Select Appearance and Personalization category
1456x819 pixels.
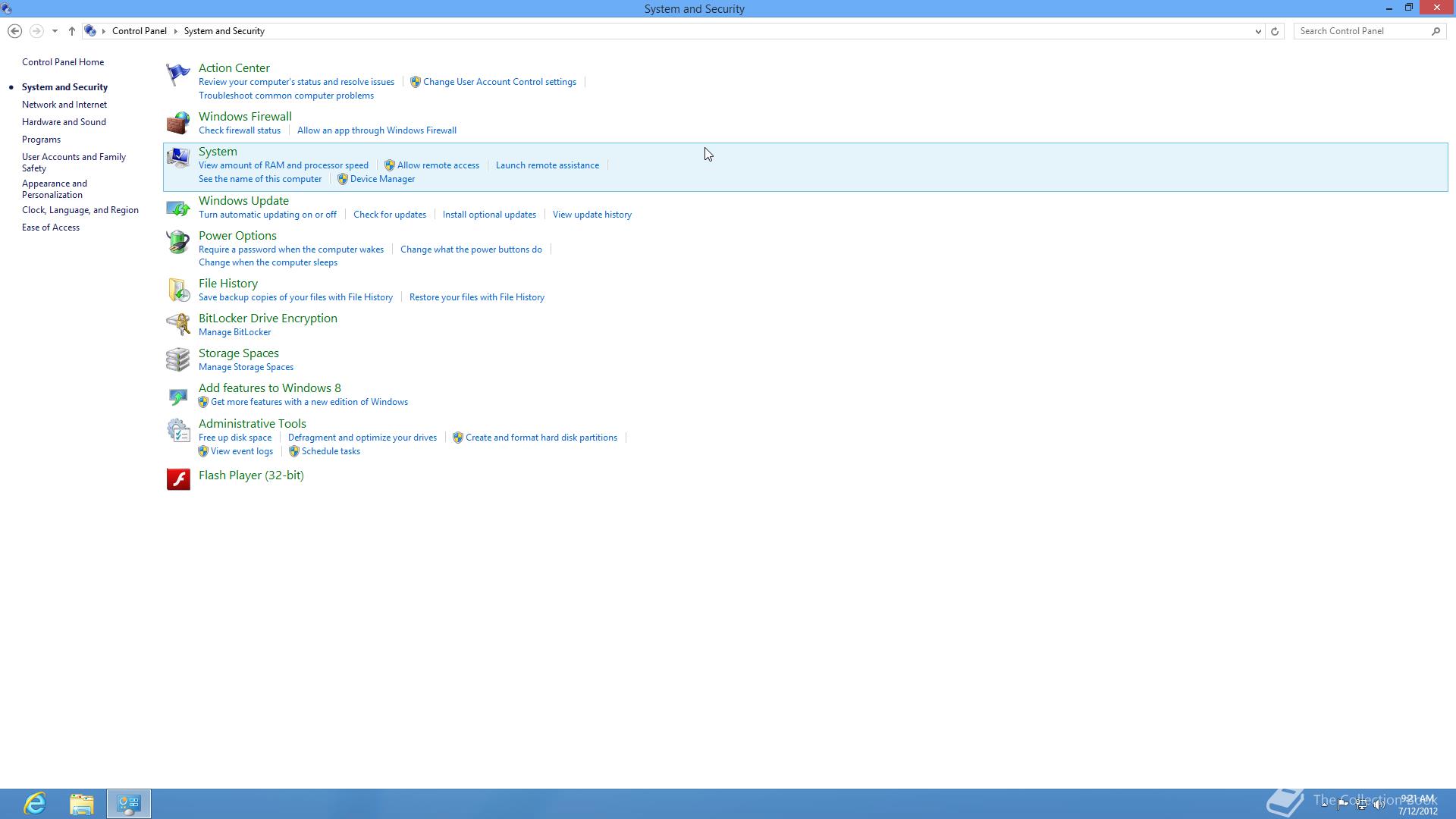(55, 189)
